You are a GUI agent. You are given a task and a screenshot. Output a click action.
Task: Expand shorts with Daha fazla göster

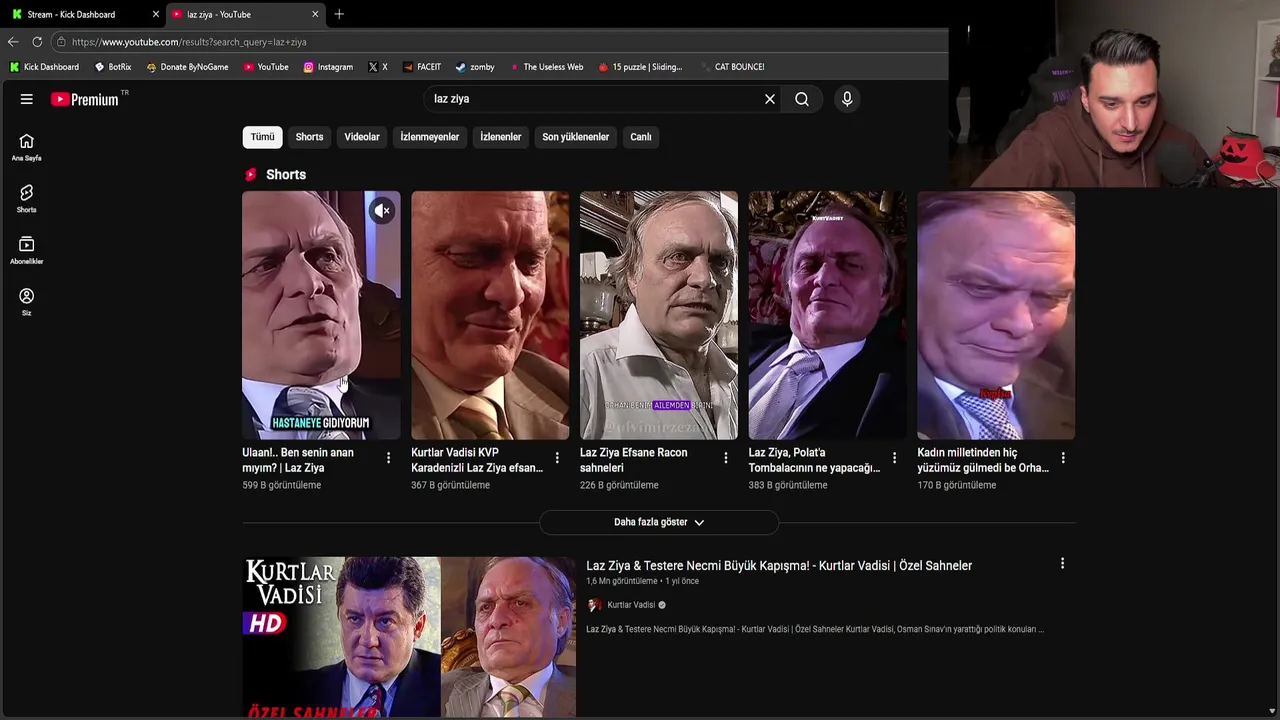click(x=659, y=522)
